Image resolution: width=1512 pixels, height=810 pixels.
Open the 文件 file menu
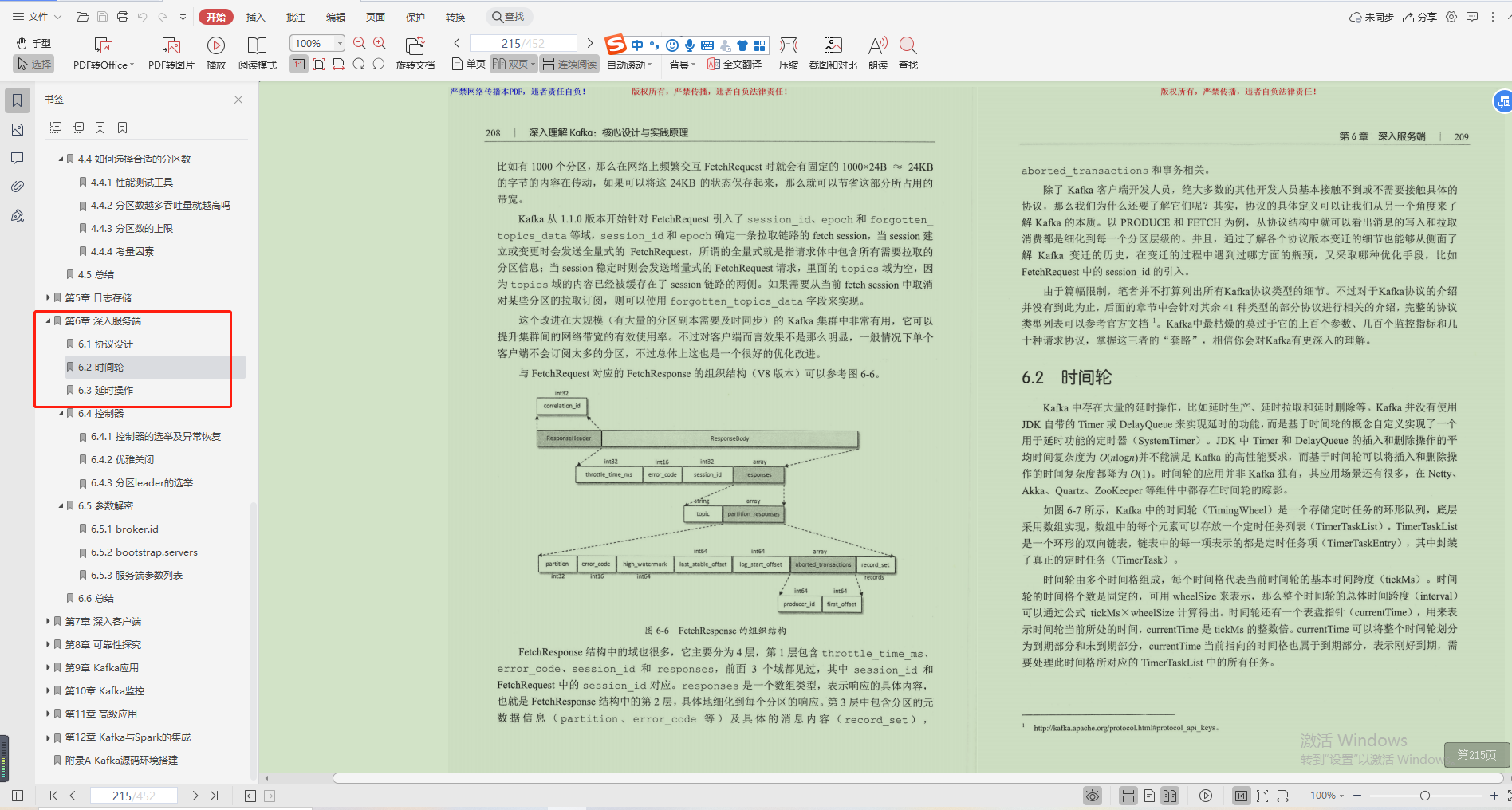(37, 17)
